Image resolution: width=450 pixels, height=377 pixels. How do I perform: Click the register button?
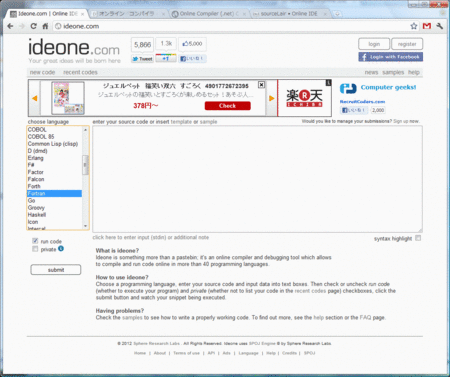[x=407, y=44]
